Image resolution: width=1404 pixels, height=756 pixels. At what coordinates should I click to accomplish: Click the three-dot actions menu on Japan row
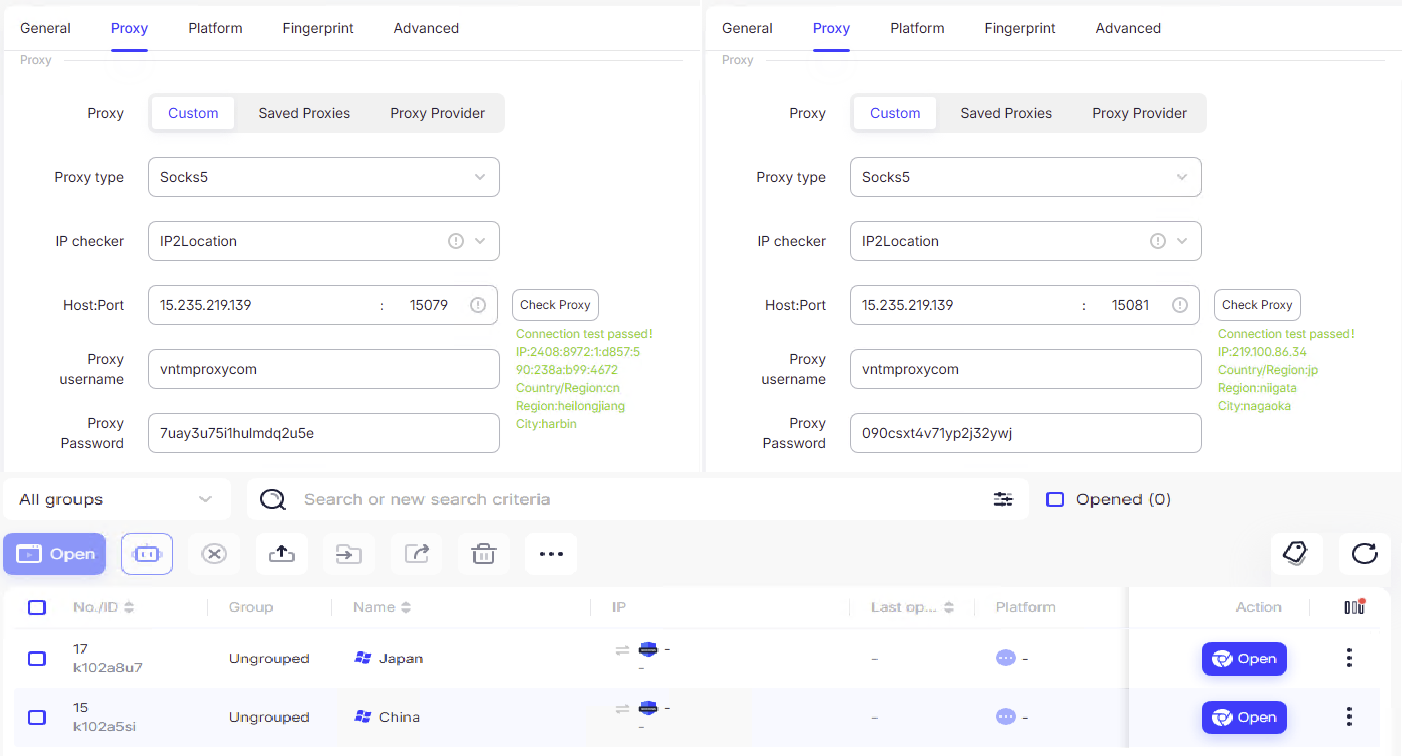click(x=1349, y=658)
